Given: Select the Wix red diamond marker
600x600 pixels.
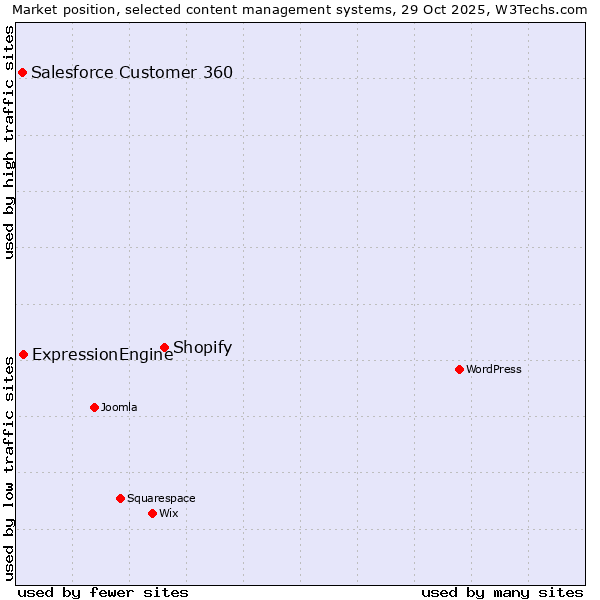Looking at the screenshot, I should 152,513.
